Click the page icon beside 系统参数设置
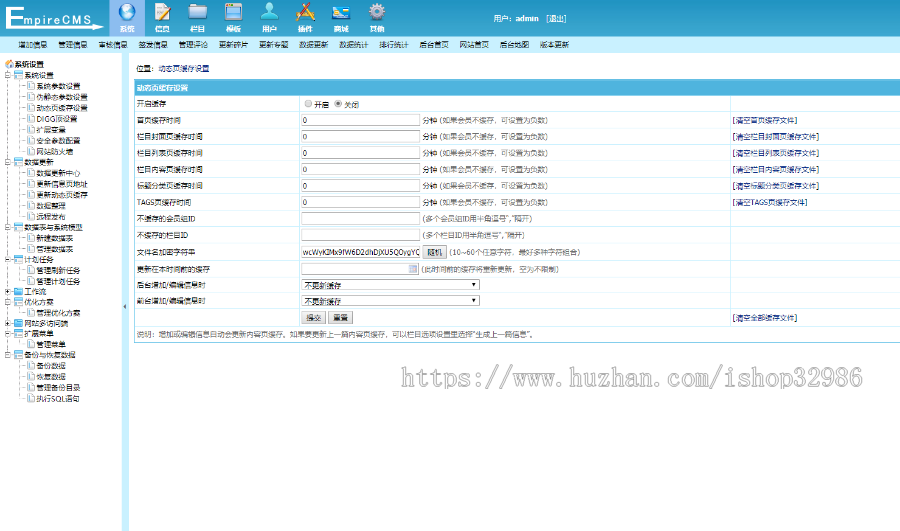 [31, 86]
